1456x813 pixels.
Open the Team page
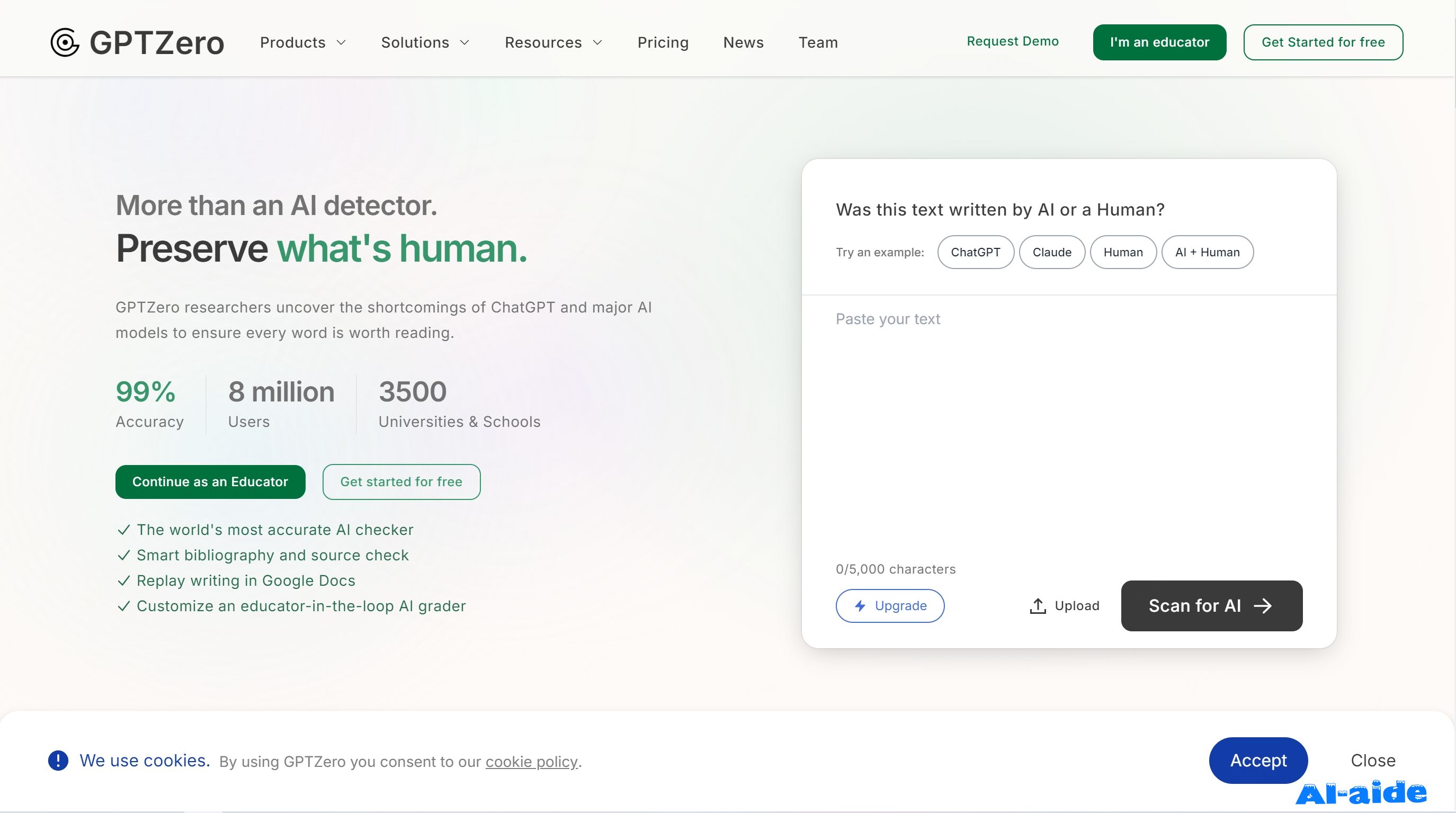(818, 42)
